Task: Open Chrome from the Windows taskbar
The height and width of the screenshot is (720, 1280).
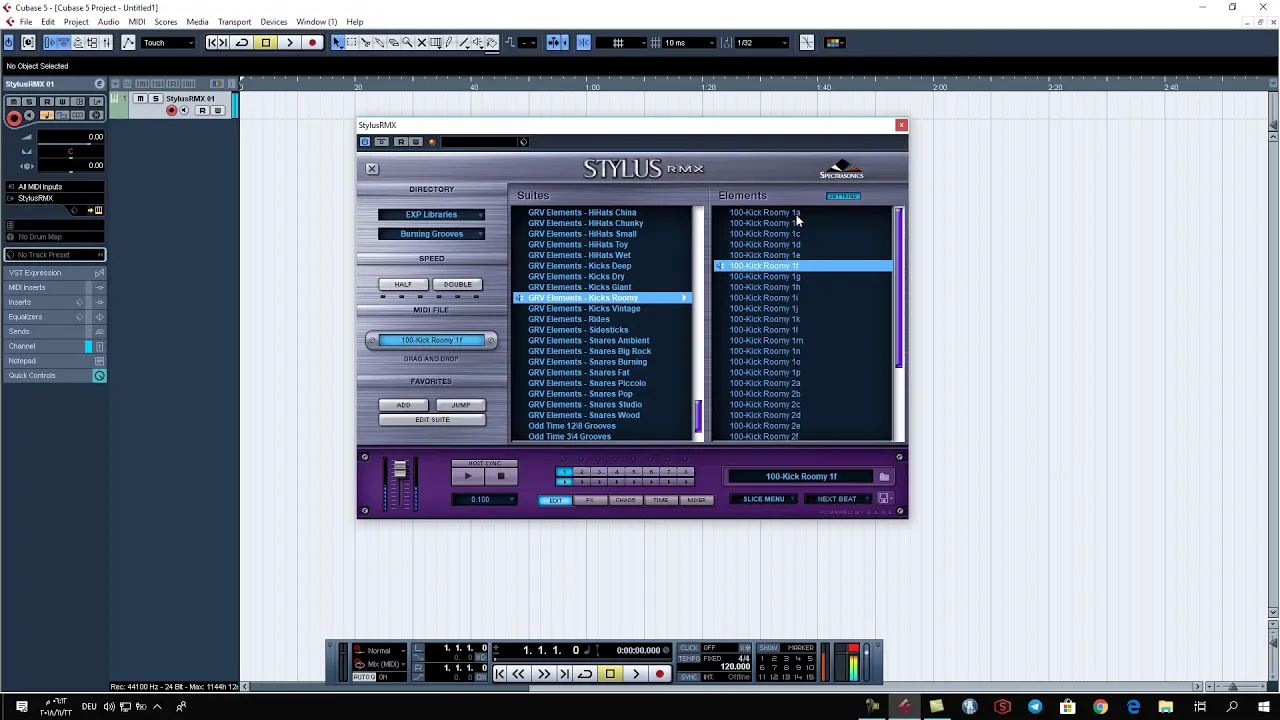Action: [1100, 708]
